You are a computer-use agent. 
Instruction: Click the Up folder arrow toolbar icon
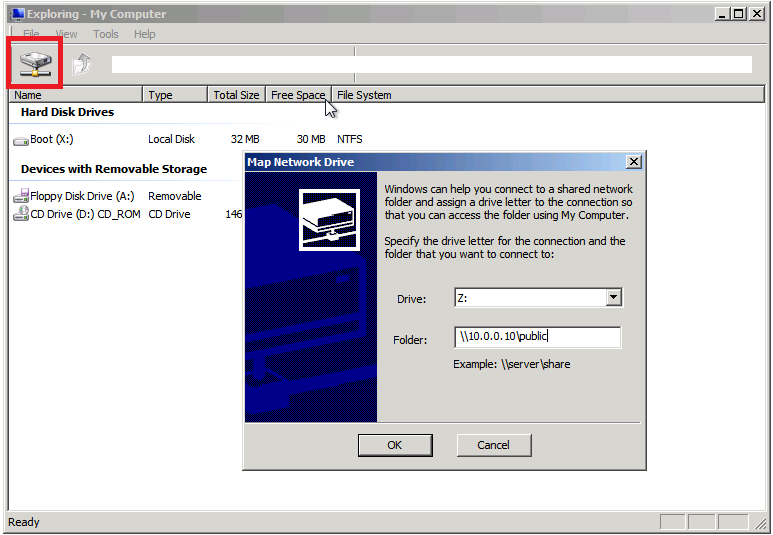[x=82, y=64]
